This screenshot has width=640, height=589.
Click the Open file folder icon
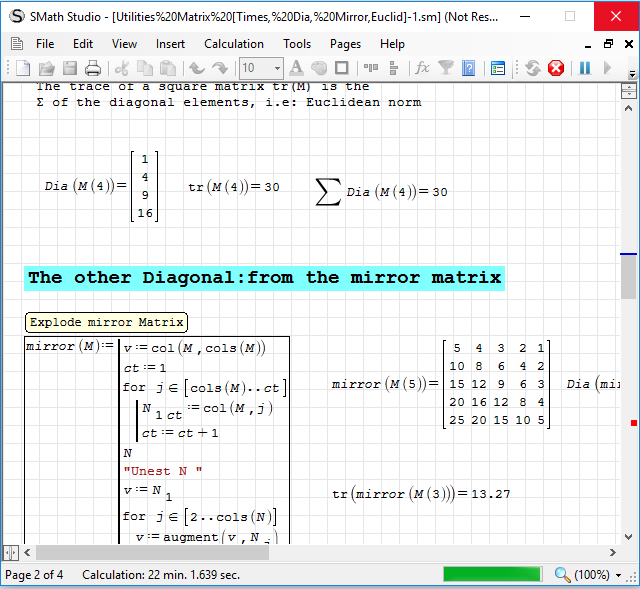pos(46,68)
